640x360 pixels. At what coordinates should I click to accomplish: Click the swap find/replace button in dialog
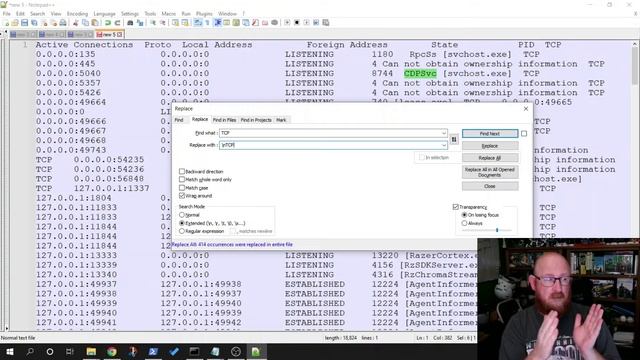tap(454, 140)
